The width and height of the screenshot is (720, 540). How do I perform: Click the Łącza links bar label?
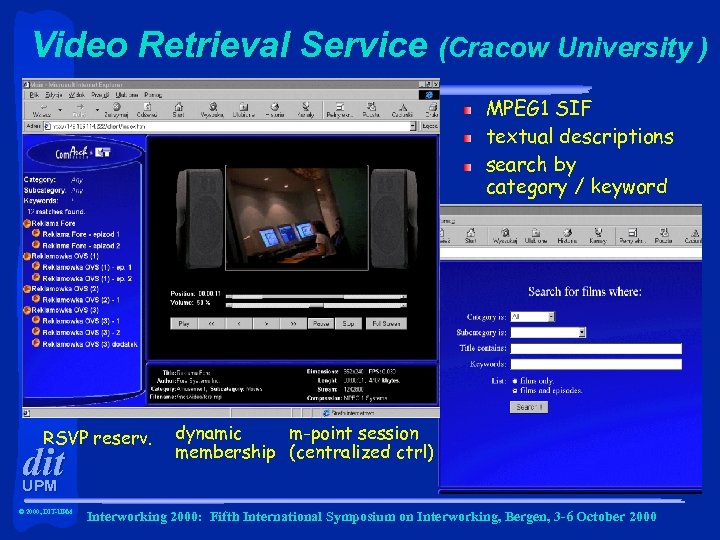tap(430, 126)
